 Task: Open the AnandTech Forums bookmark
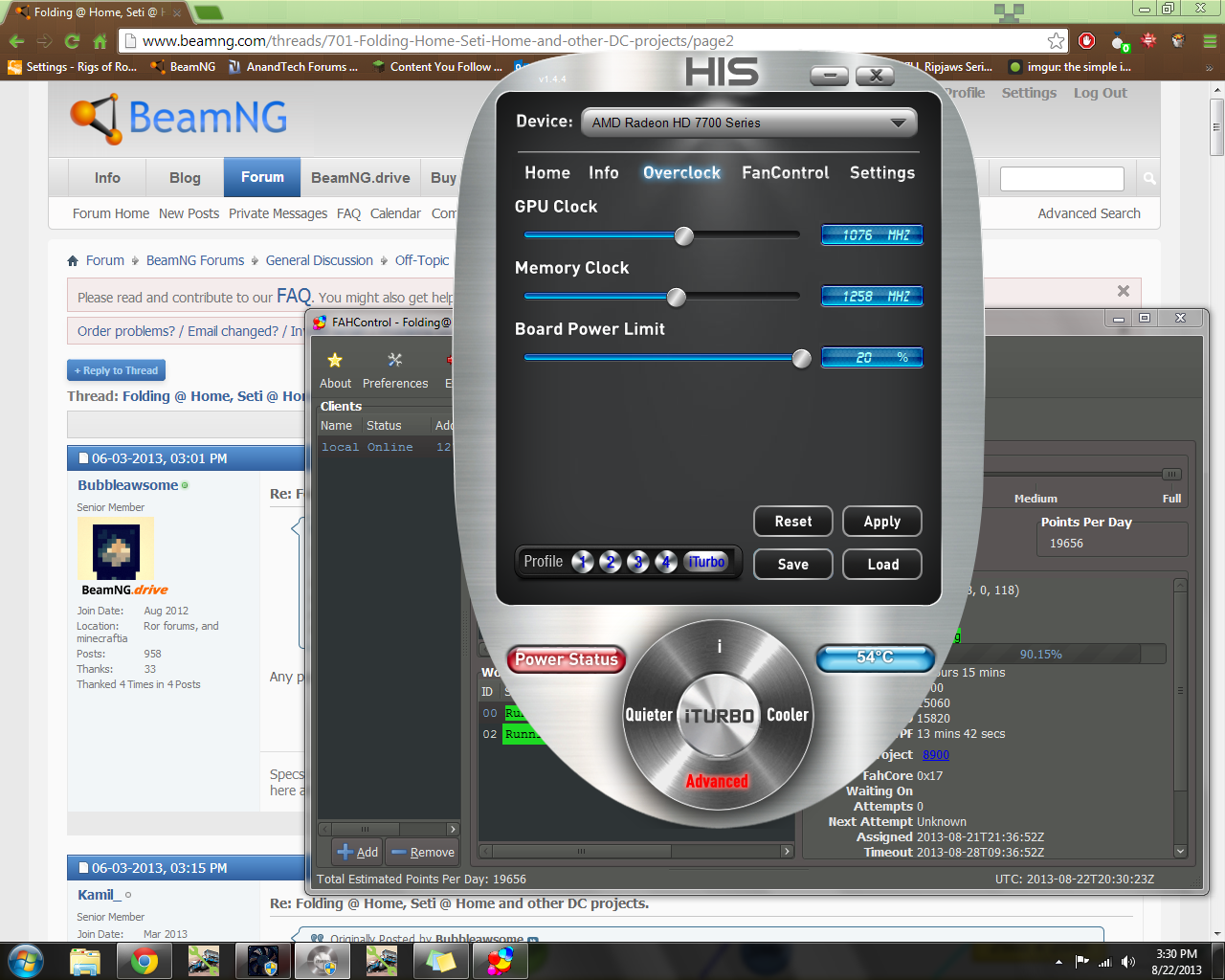(x=293, y=67)
